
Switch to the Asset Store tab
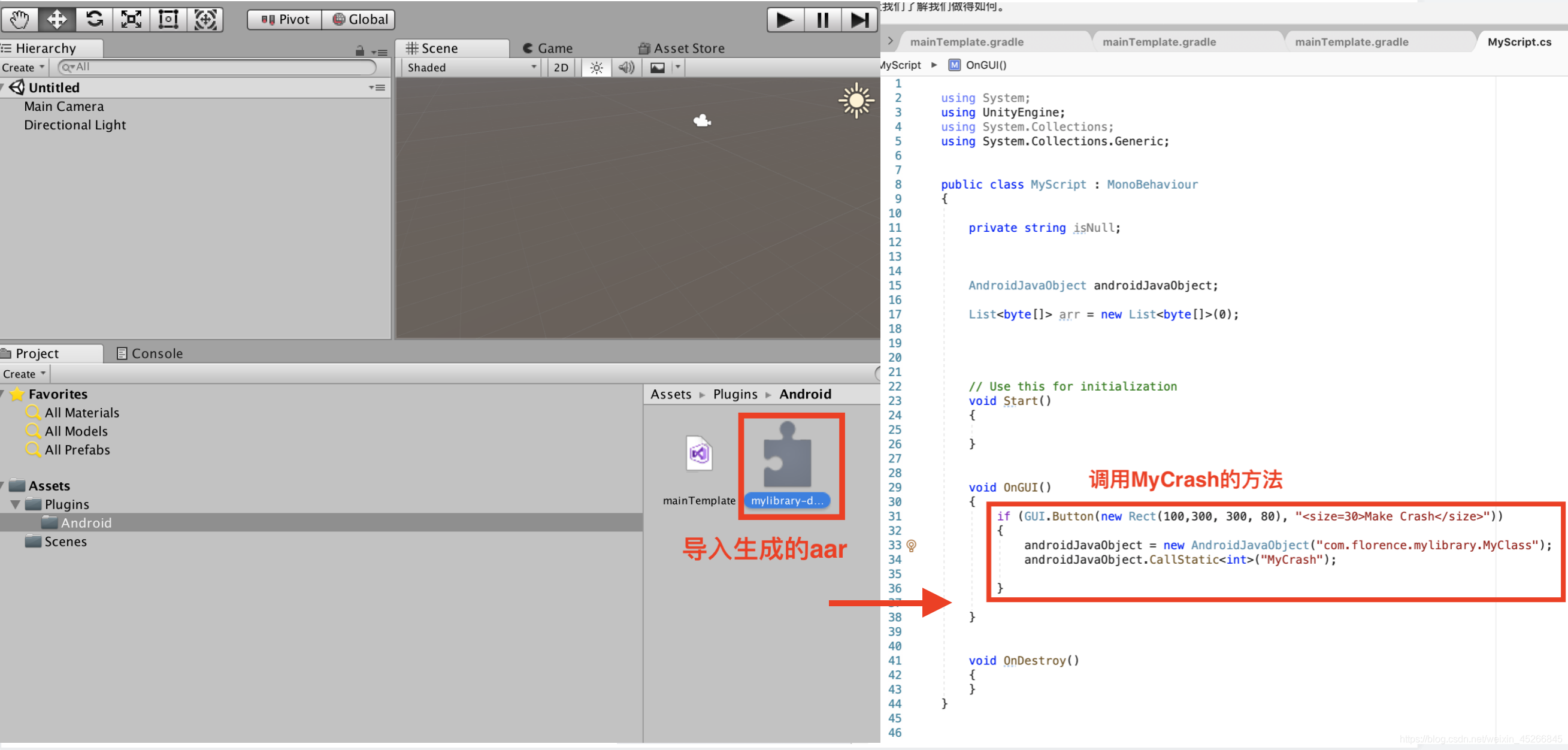point(684,46)
